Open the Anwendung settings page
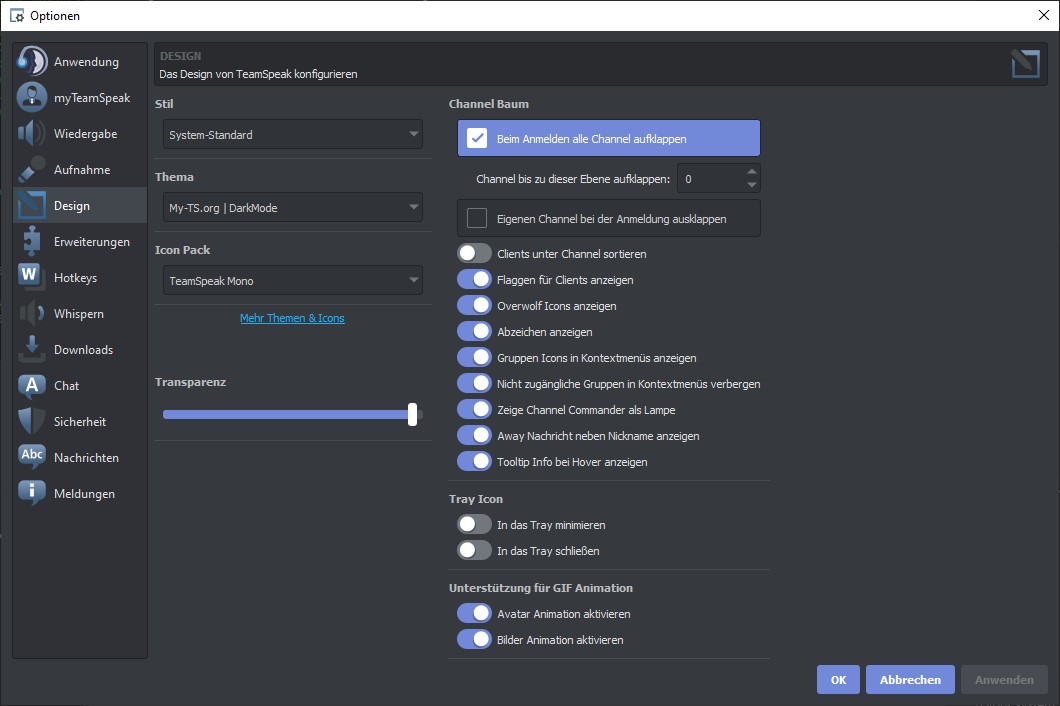The width and height of the screenshot is (1060, 706). tap(80, 62)
